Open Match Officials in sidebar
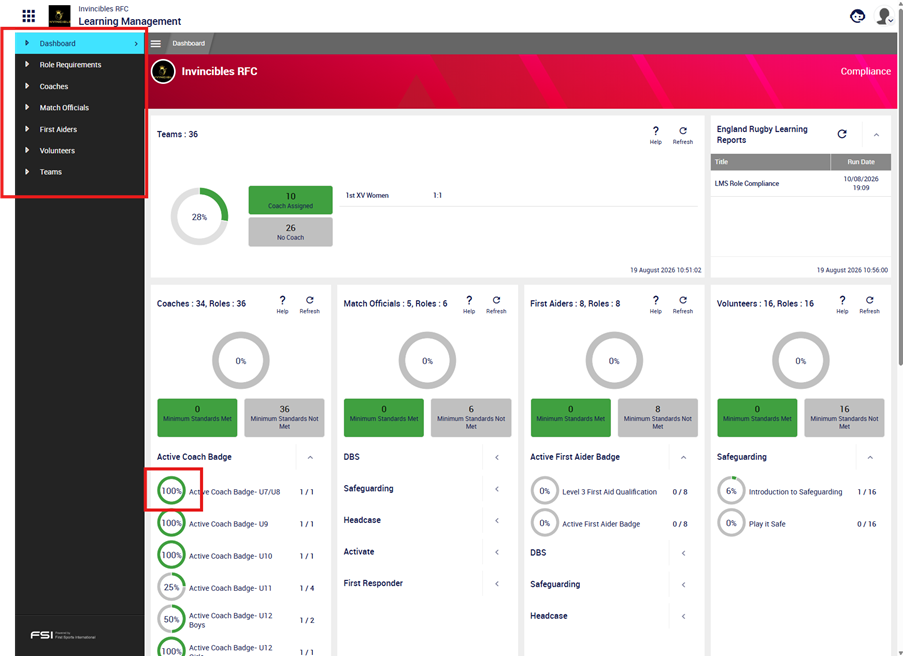 [x=79, y=108]
